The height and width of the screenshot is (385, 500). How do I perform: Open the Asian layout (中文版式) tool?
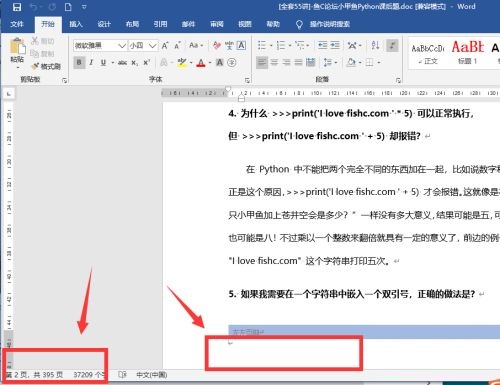(352, 45)
